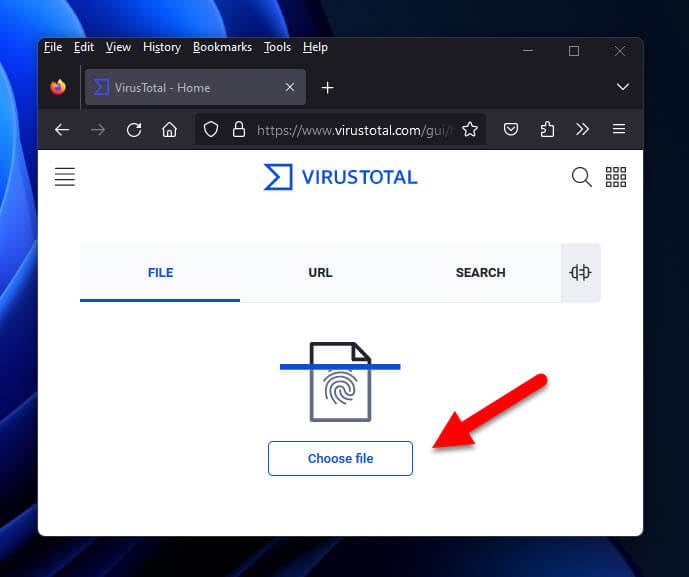This screenshot has width=689, height=577.
Task: Close the VirusTotal - Home tab
Action: click(x=290, y=87)
